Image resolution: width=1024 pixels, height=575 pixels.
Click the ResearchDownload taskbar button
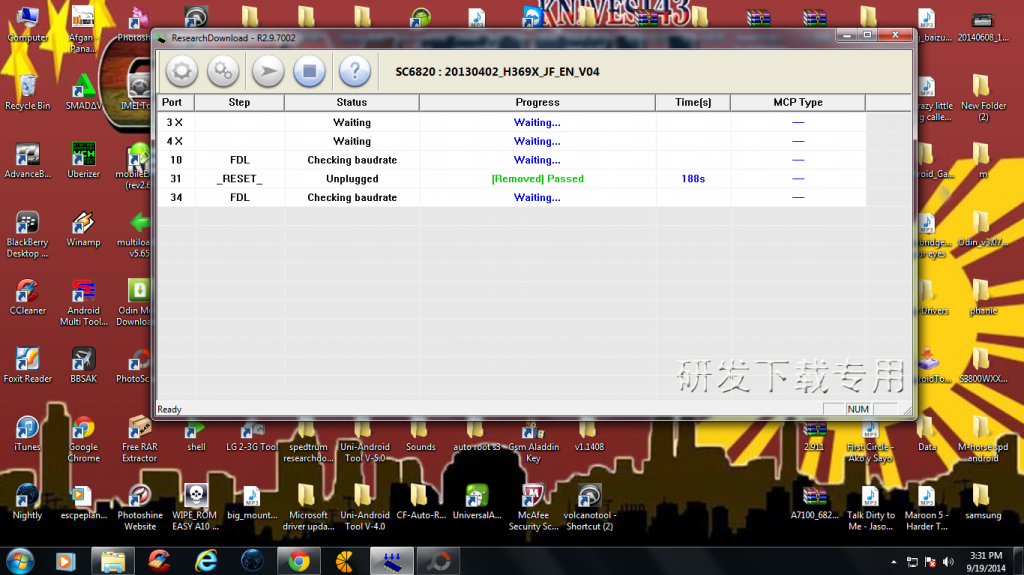pyautogui.click(x=392, y=561)
